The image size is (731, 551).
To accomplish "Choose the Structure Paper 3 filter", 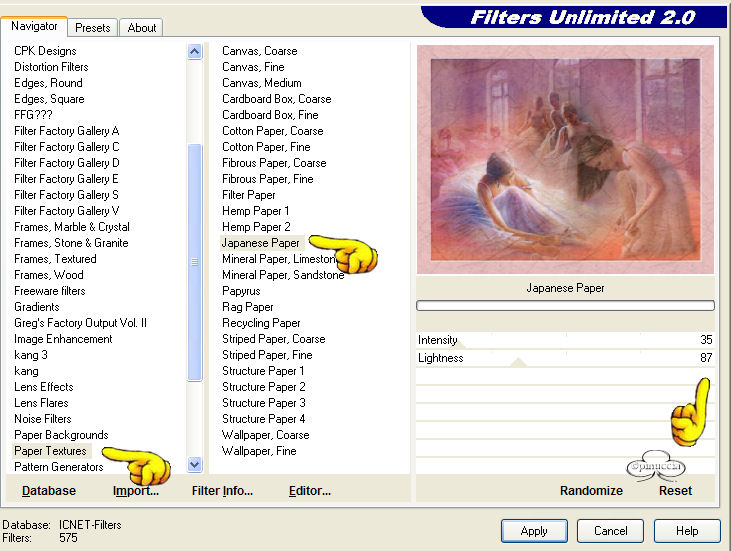I will point(263,402).
